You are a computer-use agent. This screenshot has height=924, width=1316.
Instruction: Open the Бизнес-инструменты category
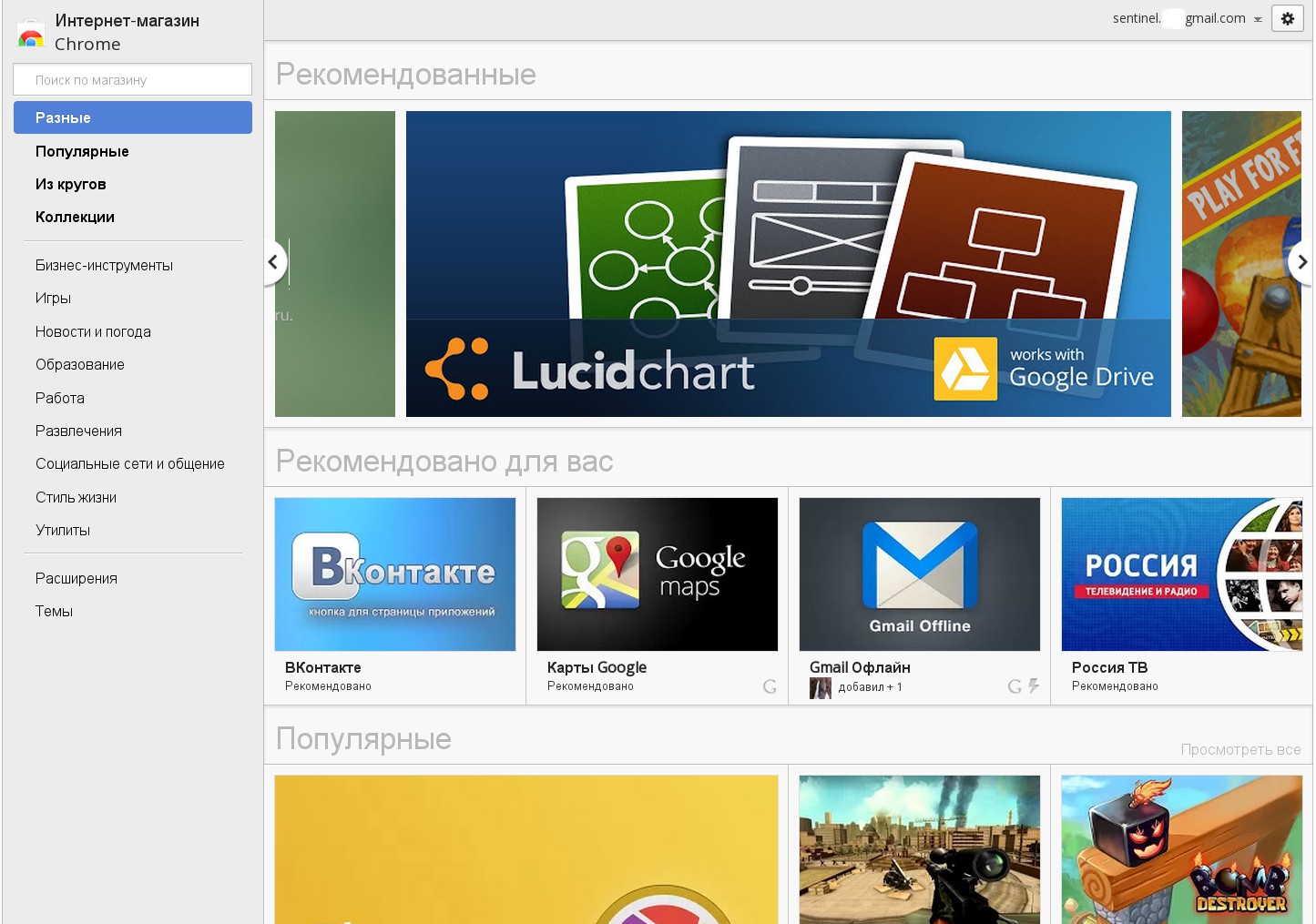point(104,265)
